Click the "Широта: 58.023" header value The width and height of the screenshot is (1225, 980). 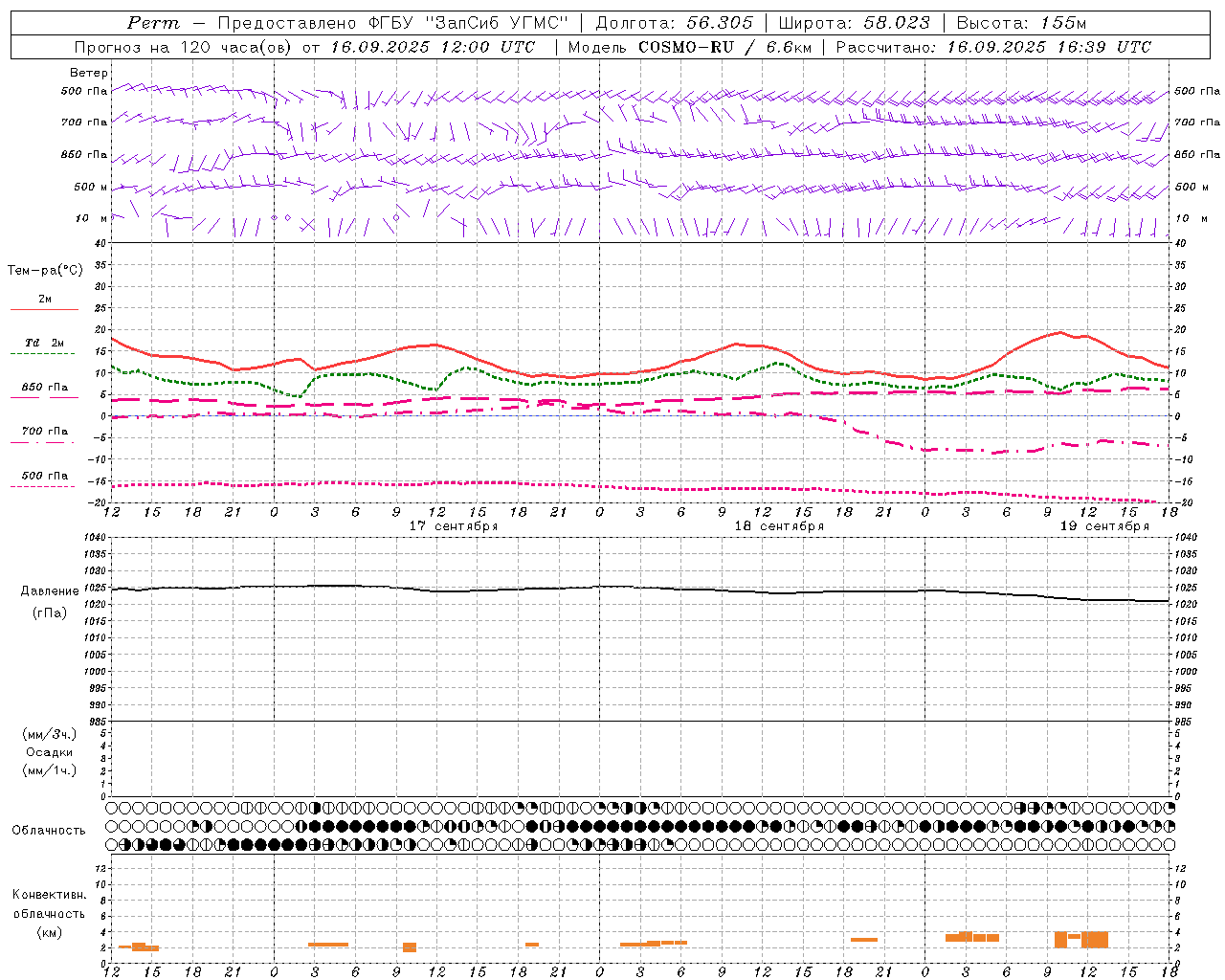[854, 23]
